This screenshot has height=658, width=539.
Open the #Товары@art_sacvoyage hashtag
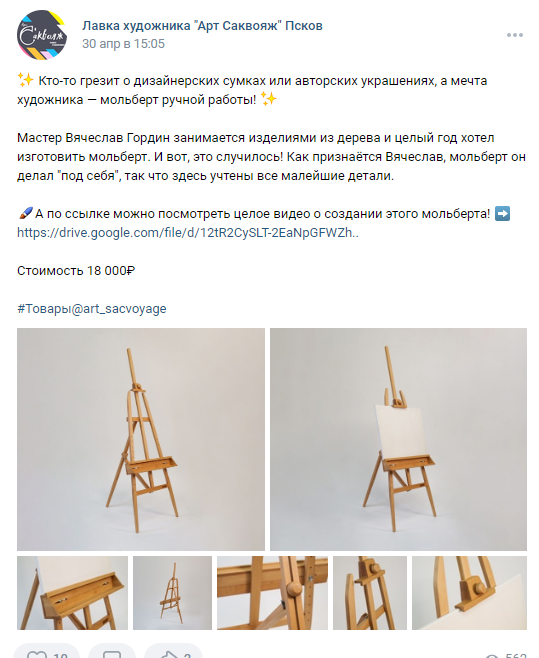click(x=92, y=309)
